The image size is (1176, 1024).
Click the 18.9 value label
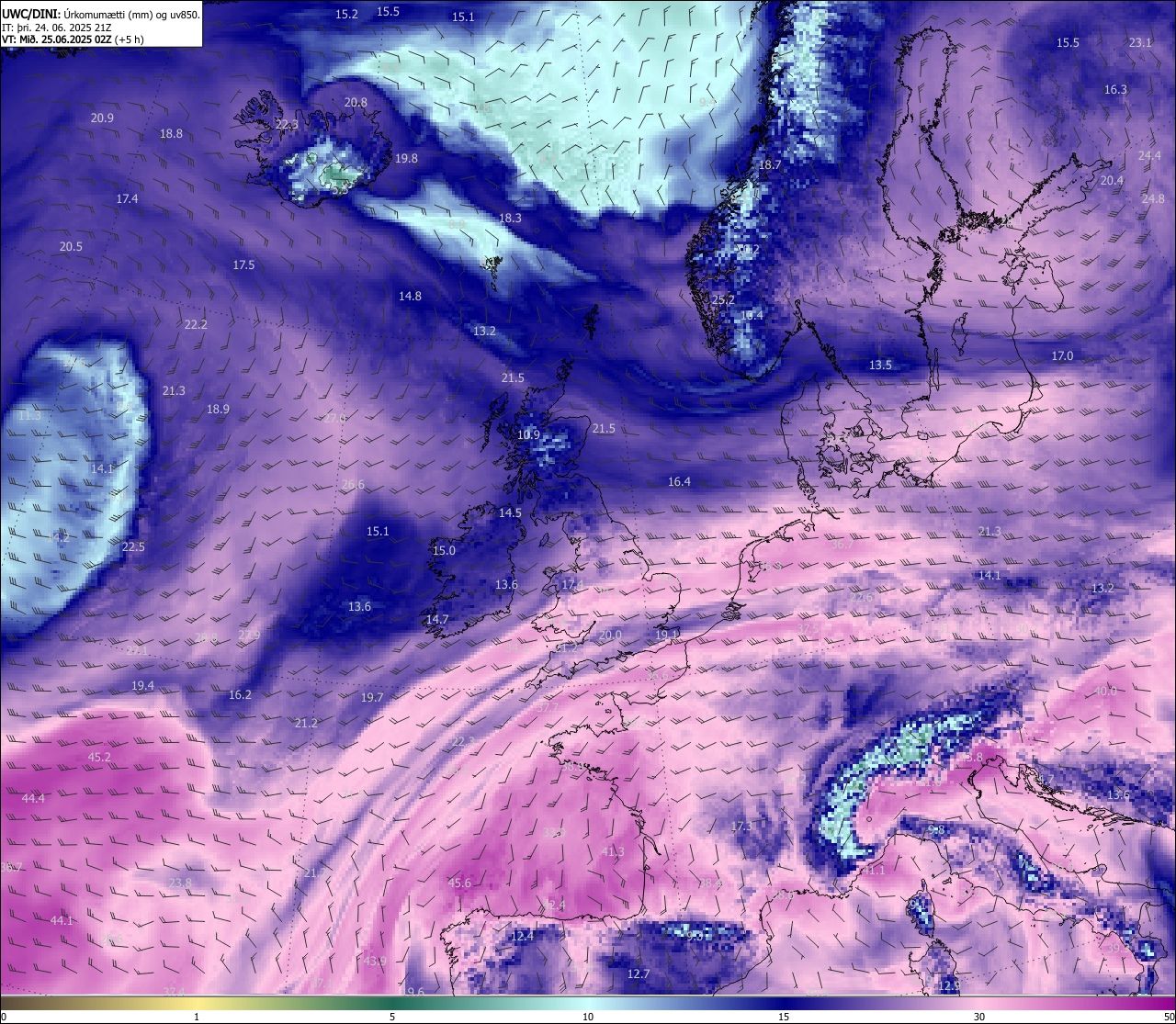218,410
